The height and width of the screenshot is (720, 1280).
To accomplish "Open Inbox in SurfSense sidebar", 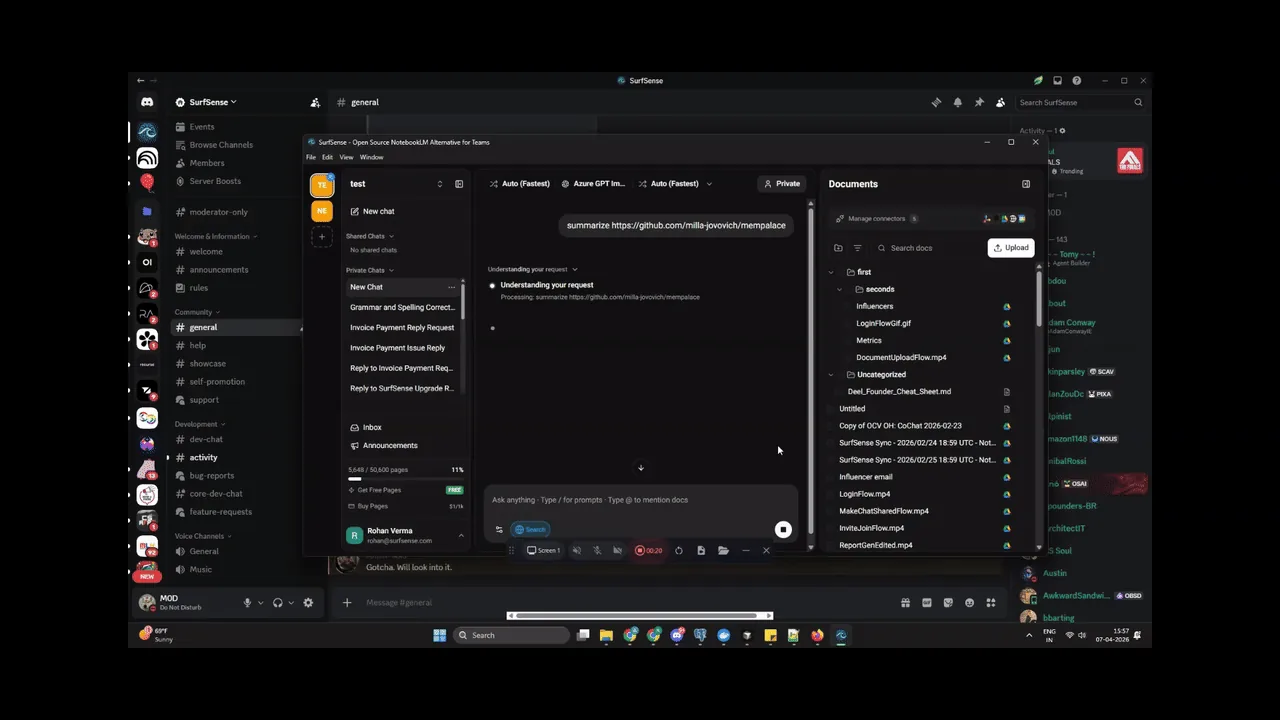I will pyautogui.click(x=366, y=427).
